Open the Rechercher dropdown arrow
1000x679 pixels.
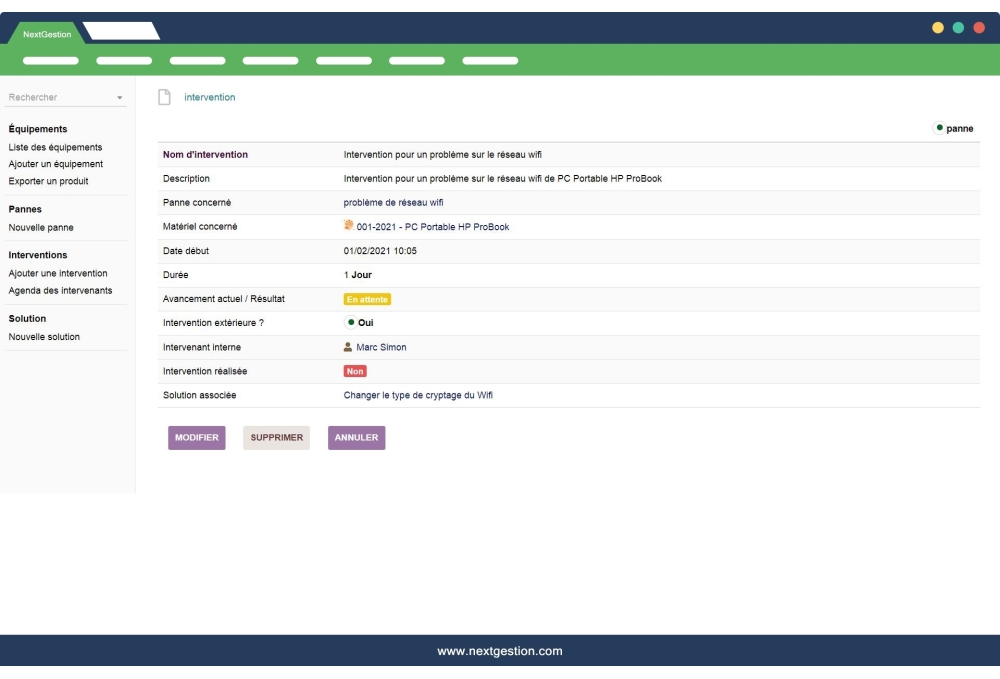click(x=120, y=96)
